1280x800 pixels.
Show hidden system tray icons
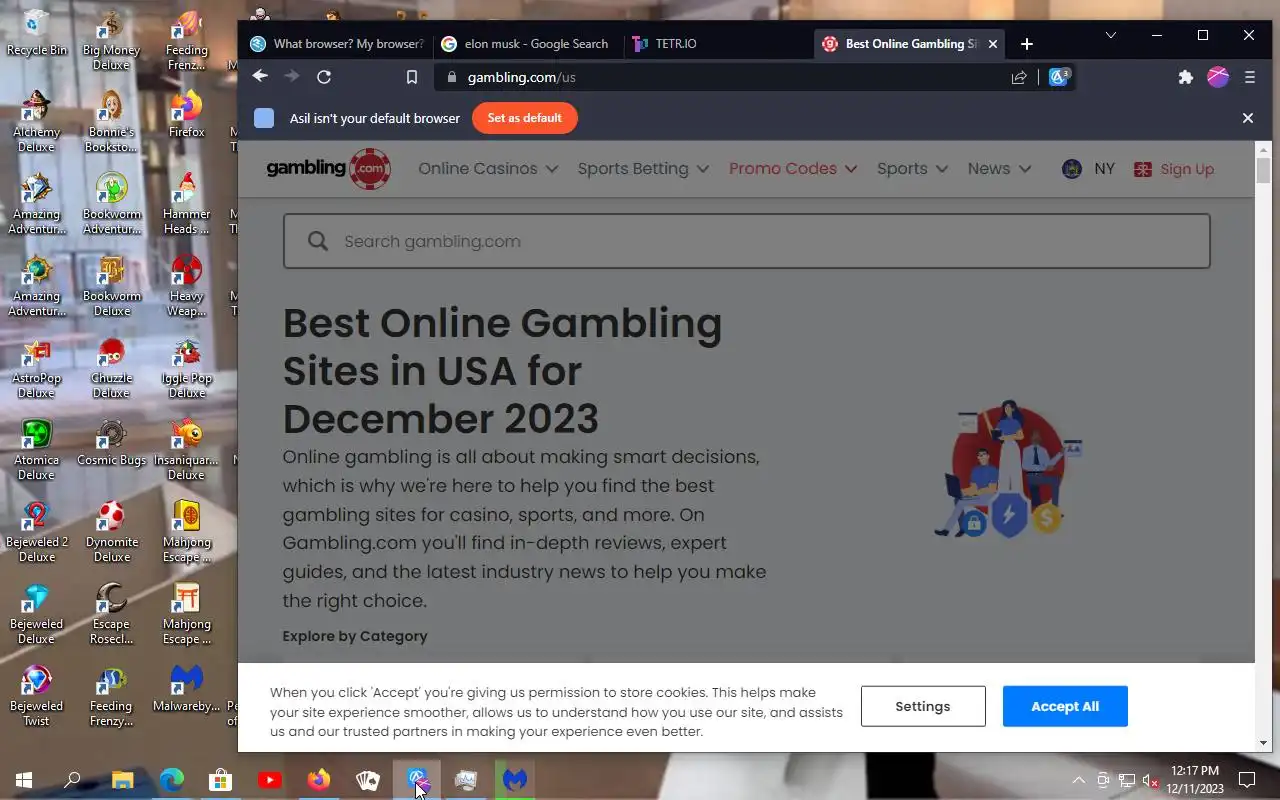1078,780
